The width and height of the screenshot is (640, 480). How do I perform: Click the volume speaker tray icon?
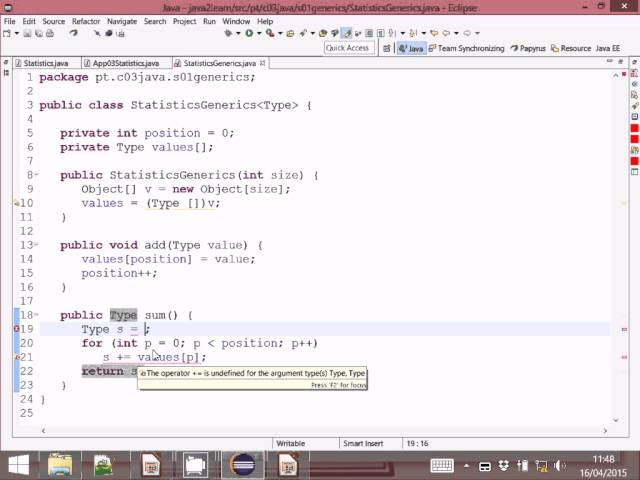(559, 465)
